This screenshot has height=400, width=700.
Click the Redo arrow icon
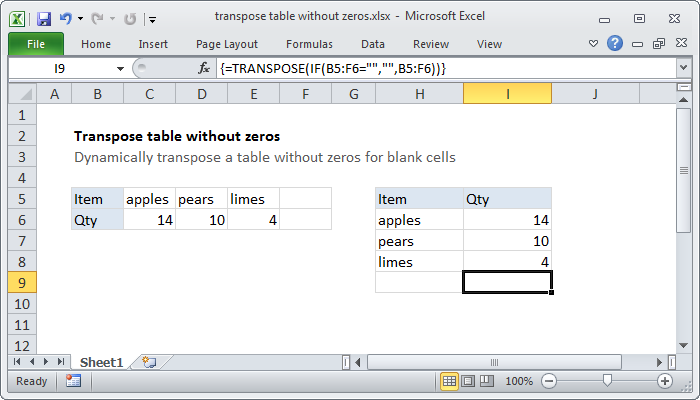pyautogui.click(x=96, y=19)
